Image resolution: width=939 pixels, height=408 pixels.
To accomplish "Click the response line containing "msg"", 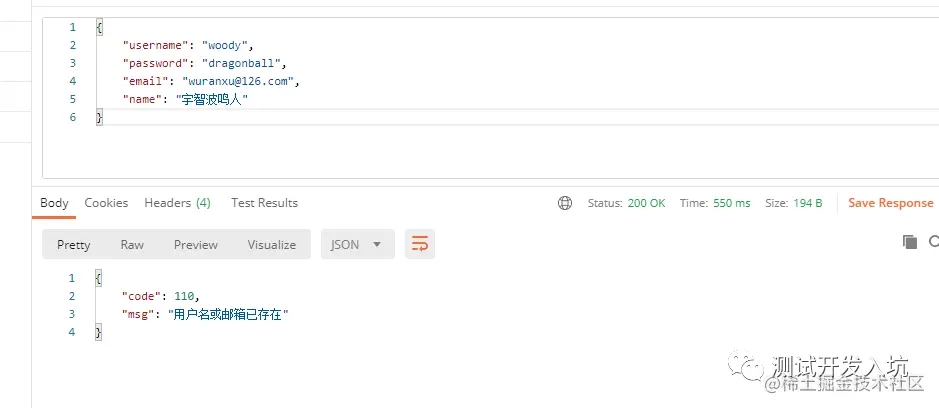I will click(x=205, y=314).
